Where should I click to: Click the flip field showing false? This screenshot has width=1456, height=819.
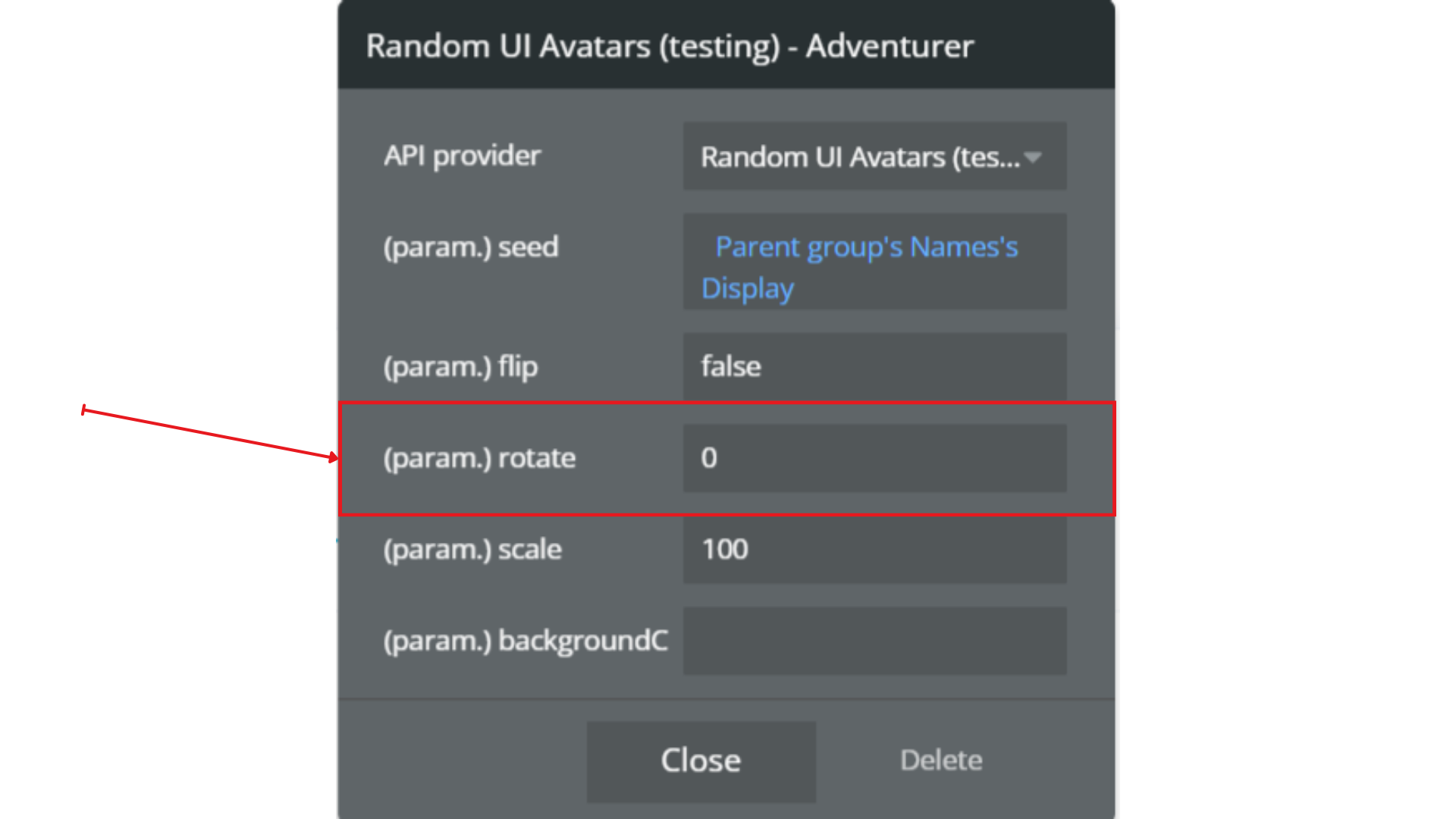[874, 367]
